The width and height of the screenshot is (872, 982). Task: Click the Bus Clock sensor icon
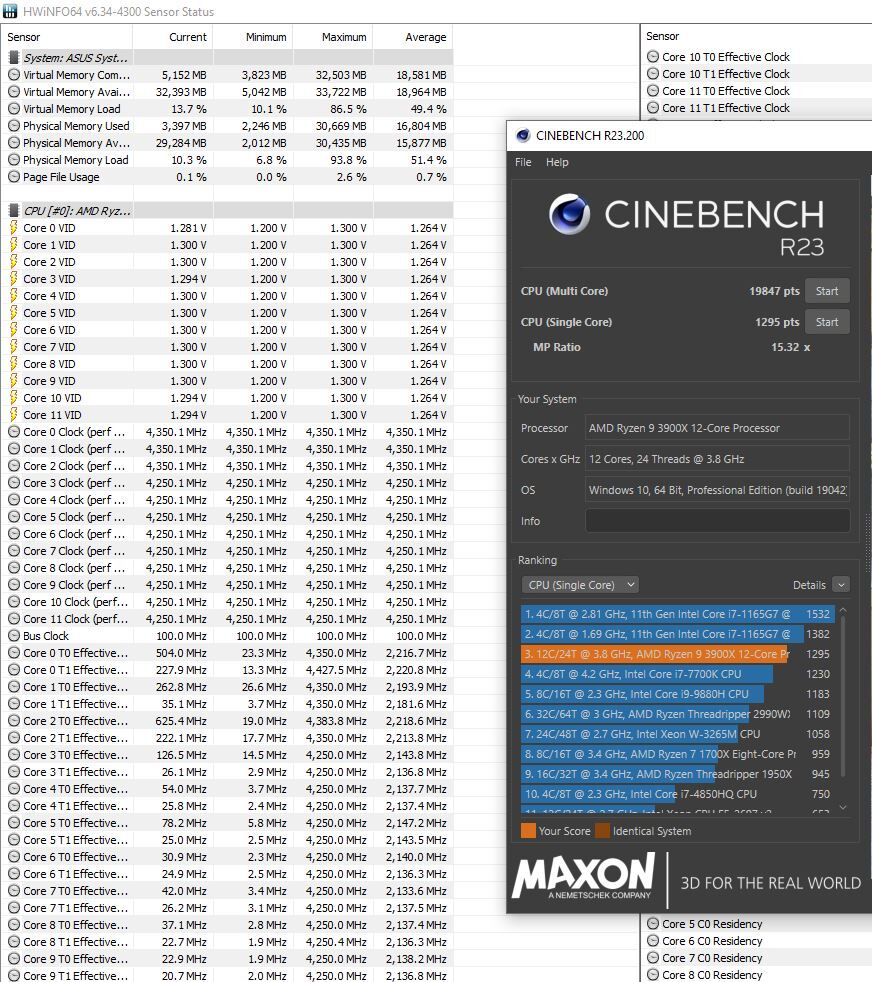(14, 636)
